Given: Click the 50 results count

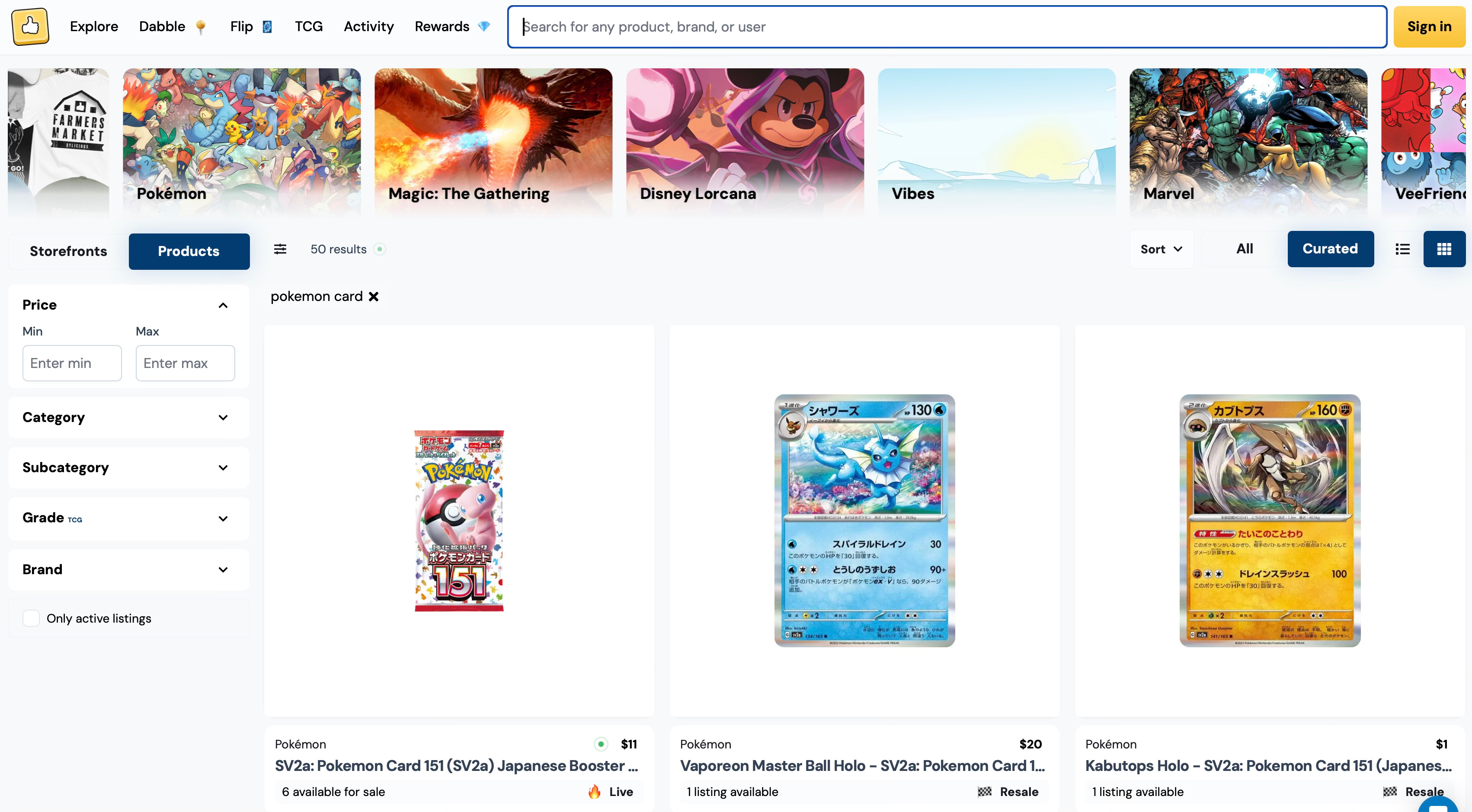Looking at the screenshot, I should tap(338, 249).
